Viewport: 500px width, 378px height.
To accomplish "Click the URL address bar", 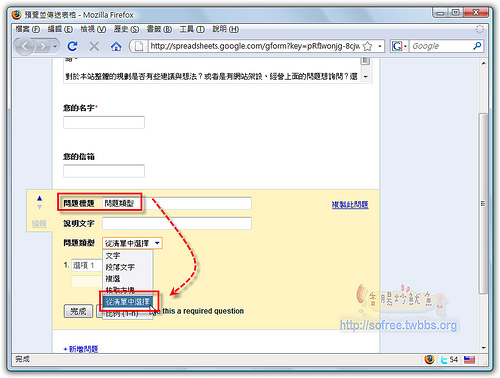I will point(254,46).
